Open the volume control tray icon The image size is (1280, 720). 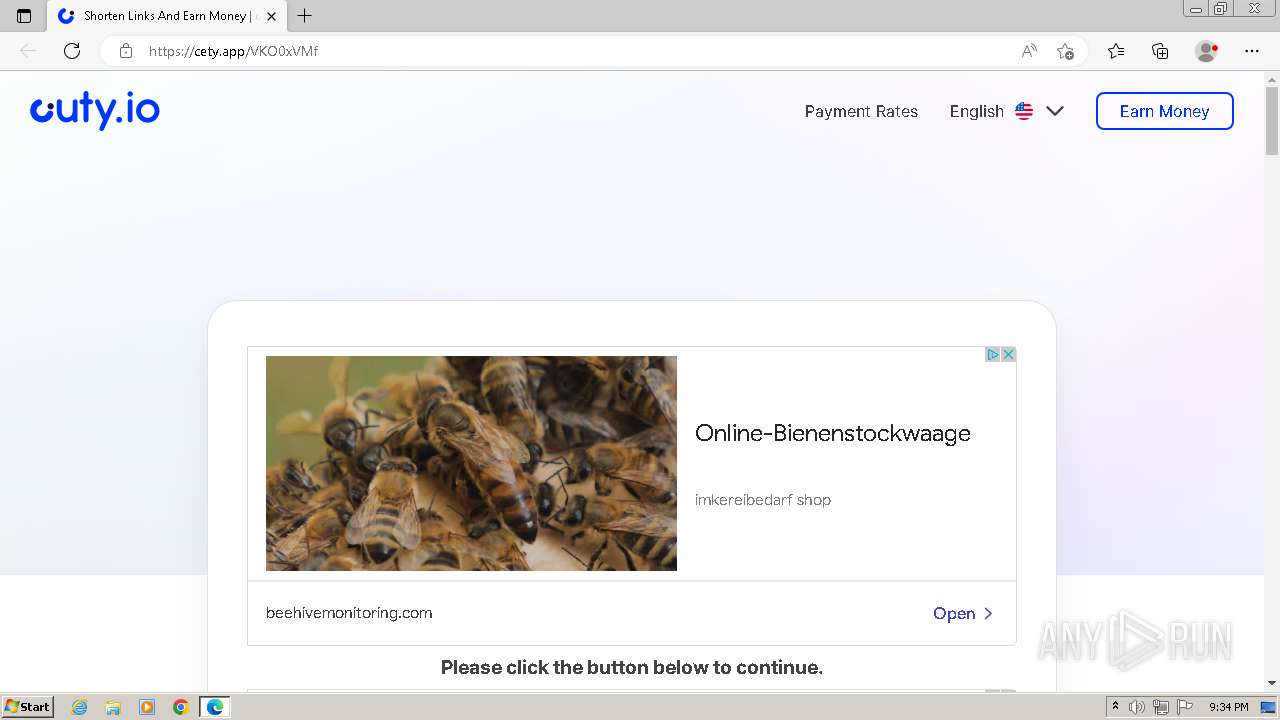1138,707
